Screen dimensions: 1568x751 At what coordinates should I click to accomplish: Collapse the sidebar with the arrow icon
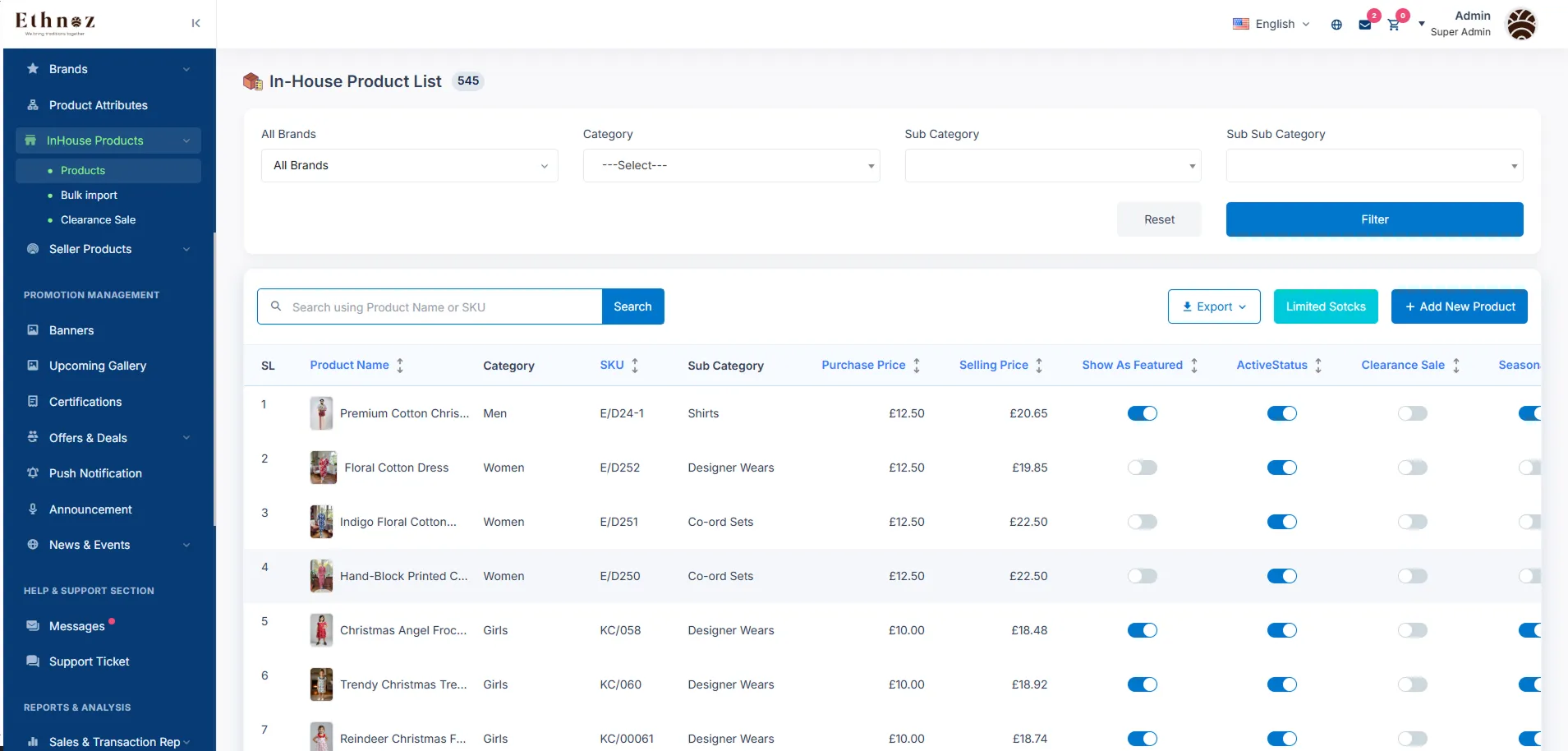point(195,23)
